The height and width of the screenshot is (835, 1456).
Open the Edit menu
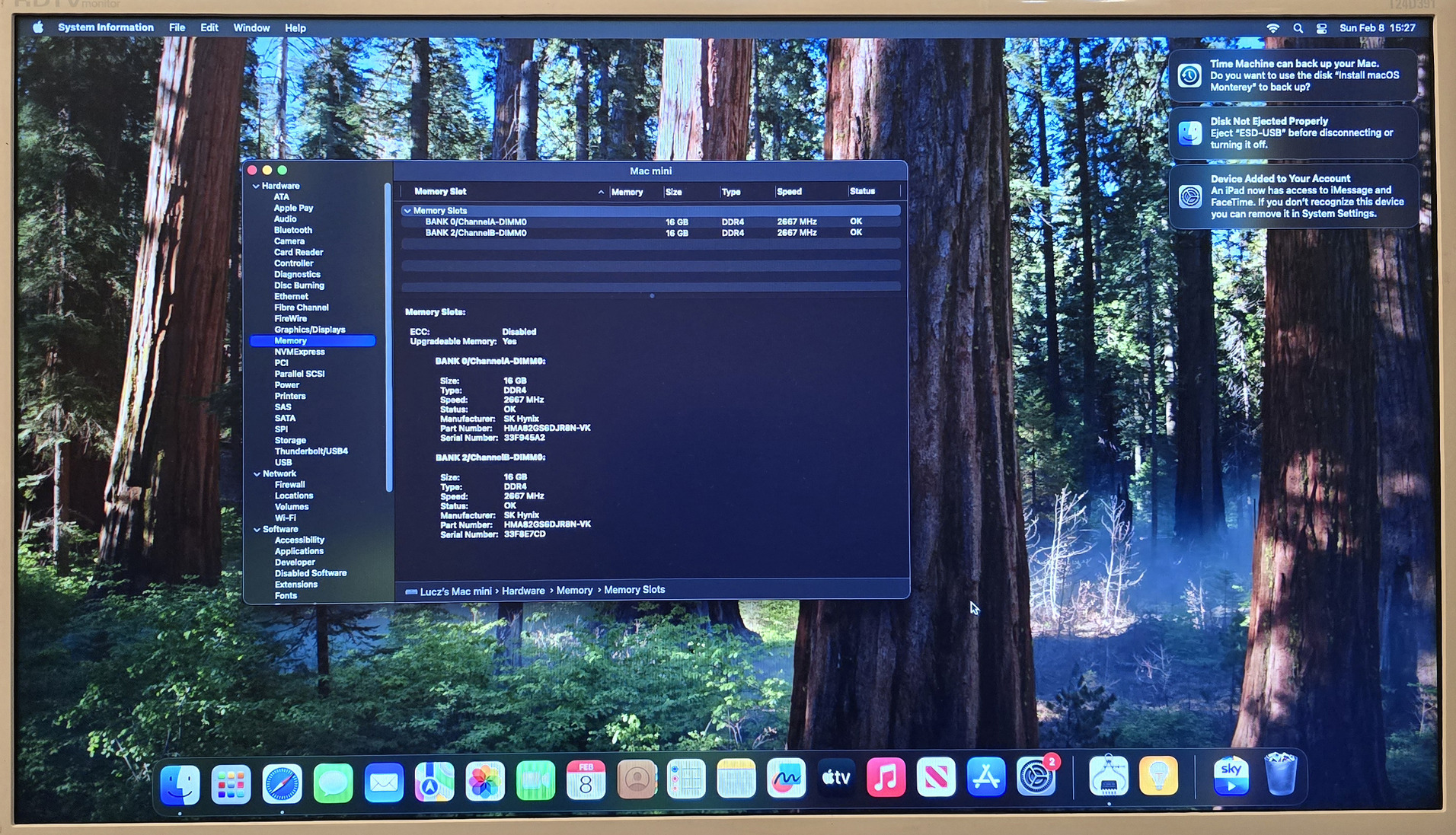(x=209, y=28)
